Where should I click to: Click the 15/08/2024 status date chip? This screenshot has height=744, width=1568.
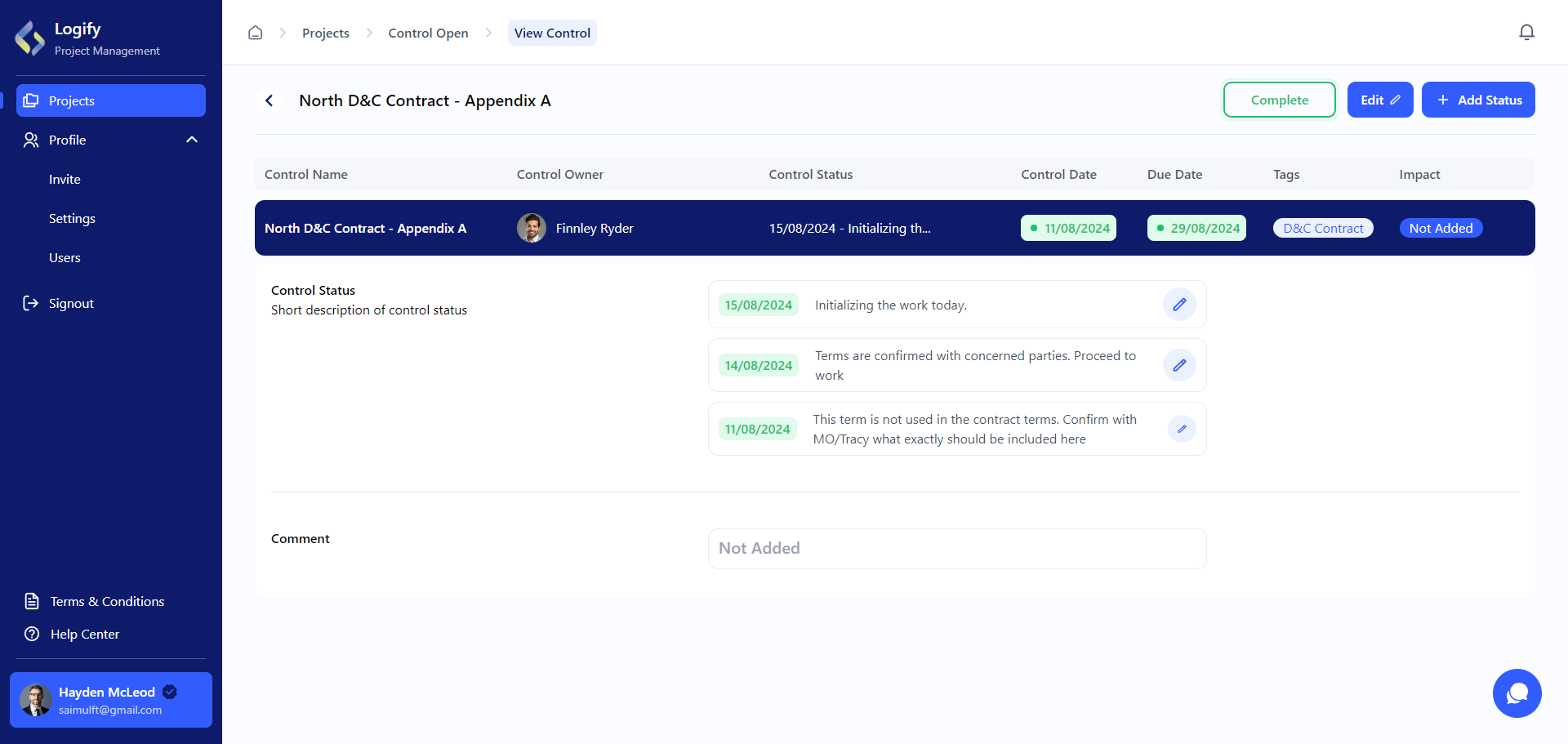point(759,305)
